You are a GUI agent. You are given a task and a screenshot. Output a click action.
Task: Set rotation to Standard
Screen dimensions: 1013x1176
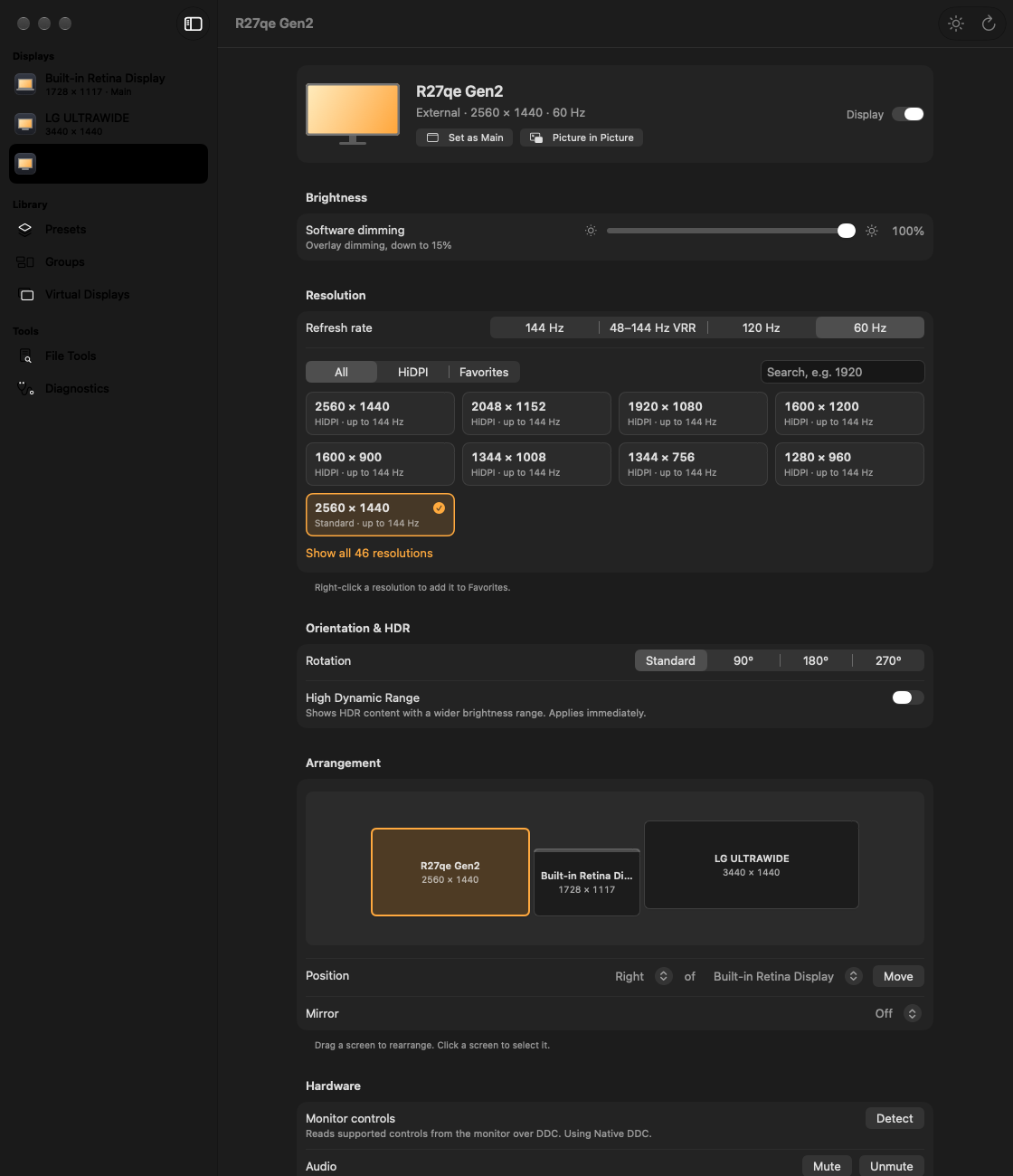(x=670, y=660)
